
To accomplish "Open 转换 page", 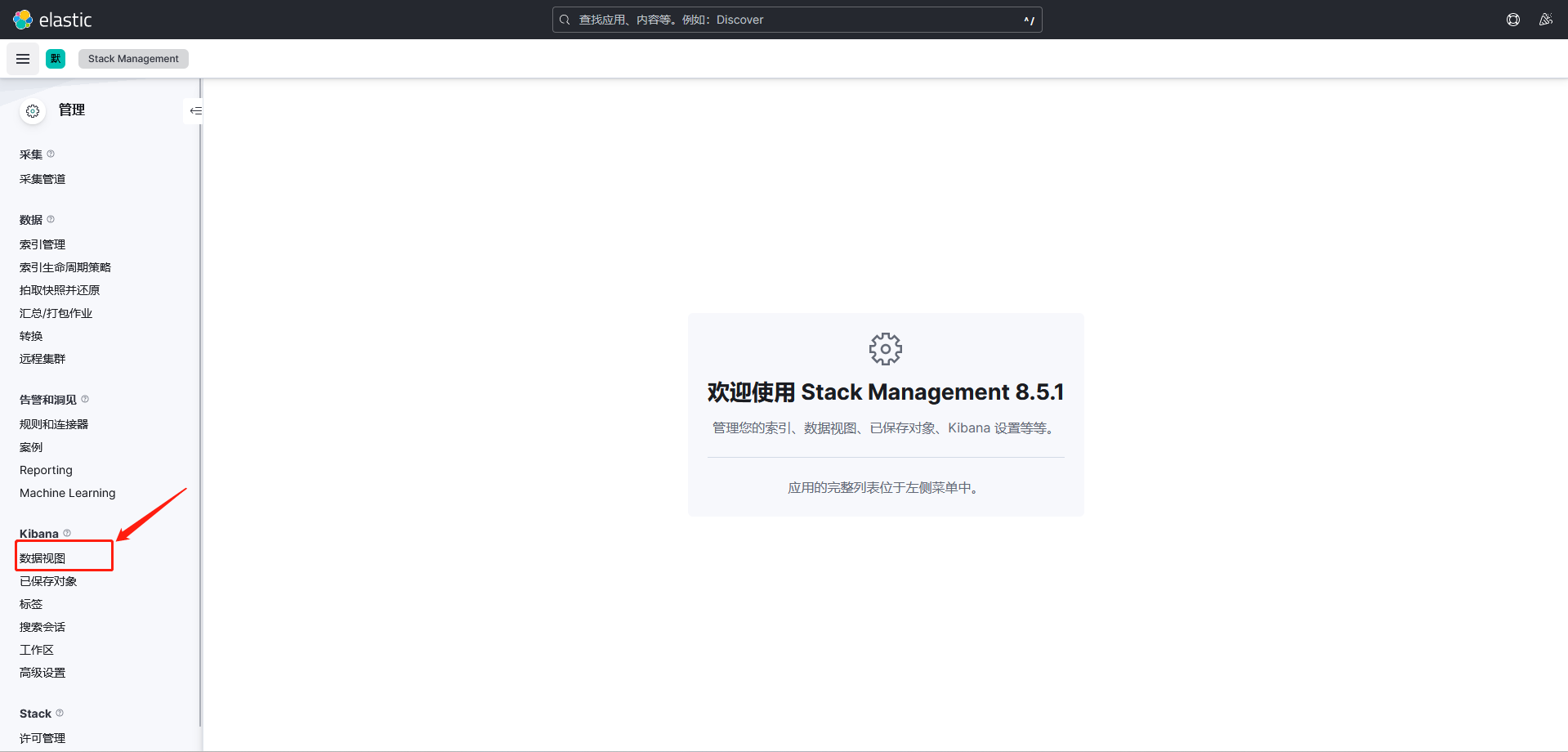I will point(31,336).
